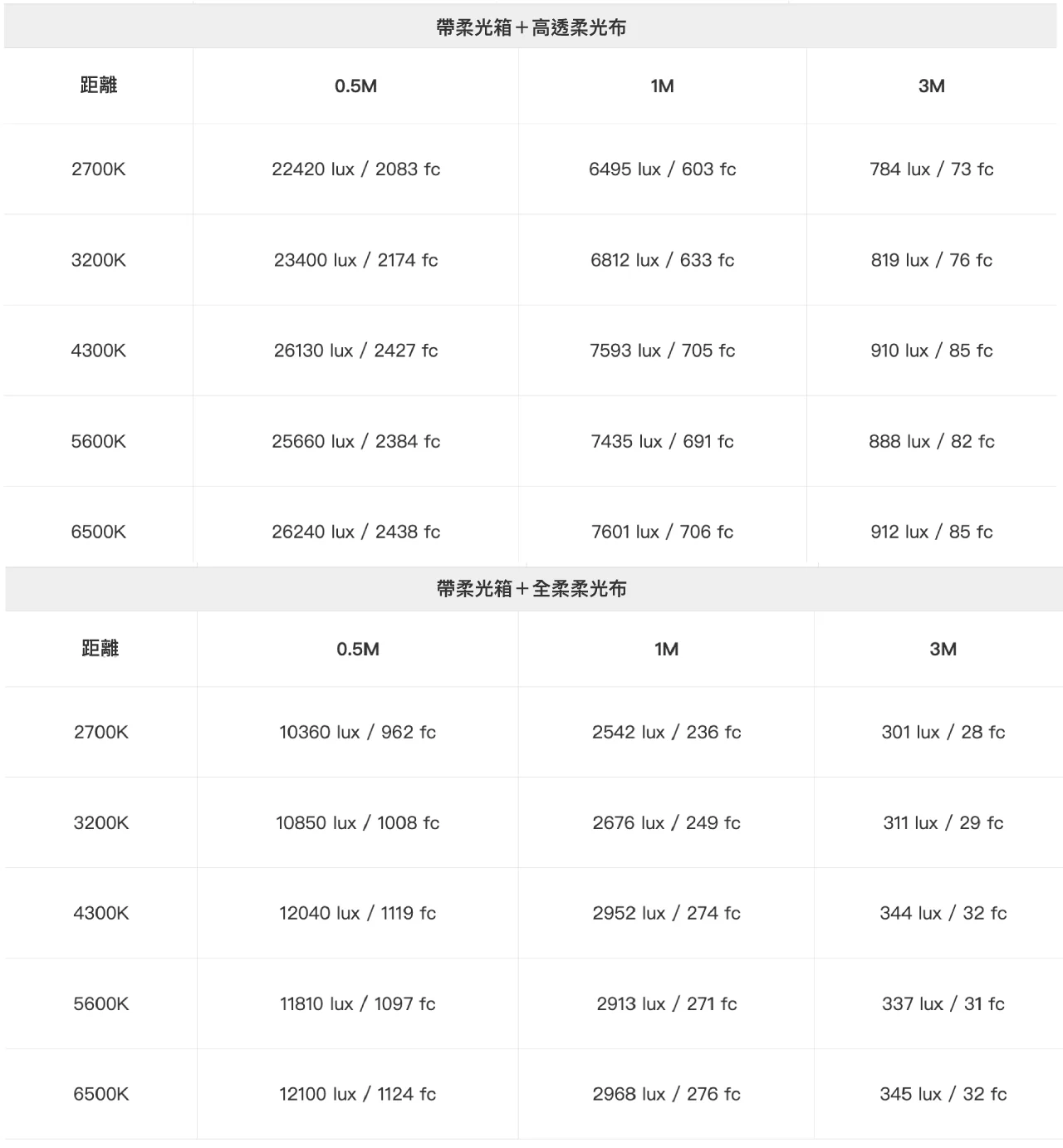1063x1148 pixels.
Task: Select the 784 lux / 73 fc cell
Action: [931, 169]
